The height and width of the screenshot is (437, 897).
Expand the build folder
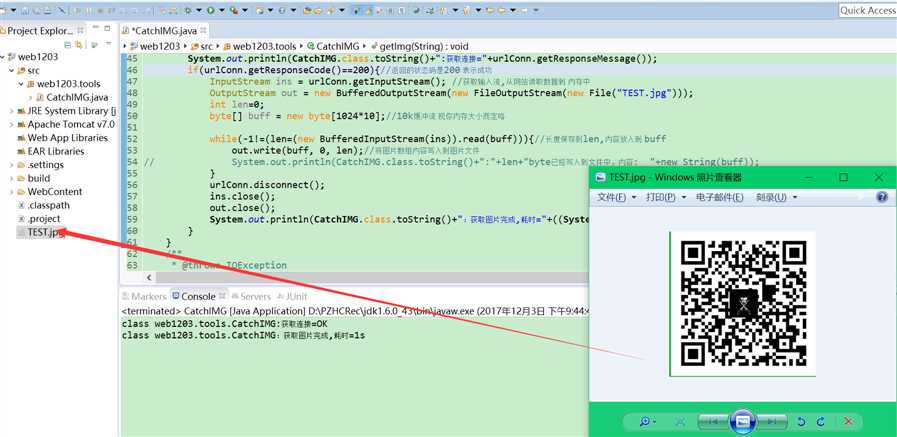click(x=12, y=178)
